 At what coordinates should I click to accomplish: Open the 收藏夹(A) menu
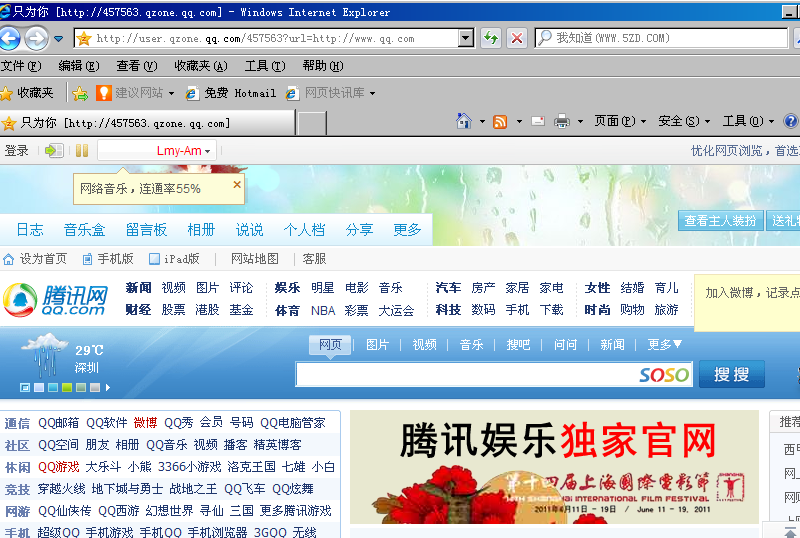(201, 66)
